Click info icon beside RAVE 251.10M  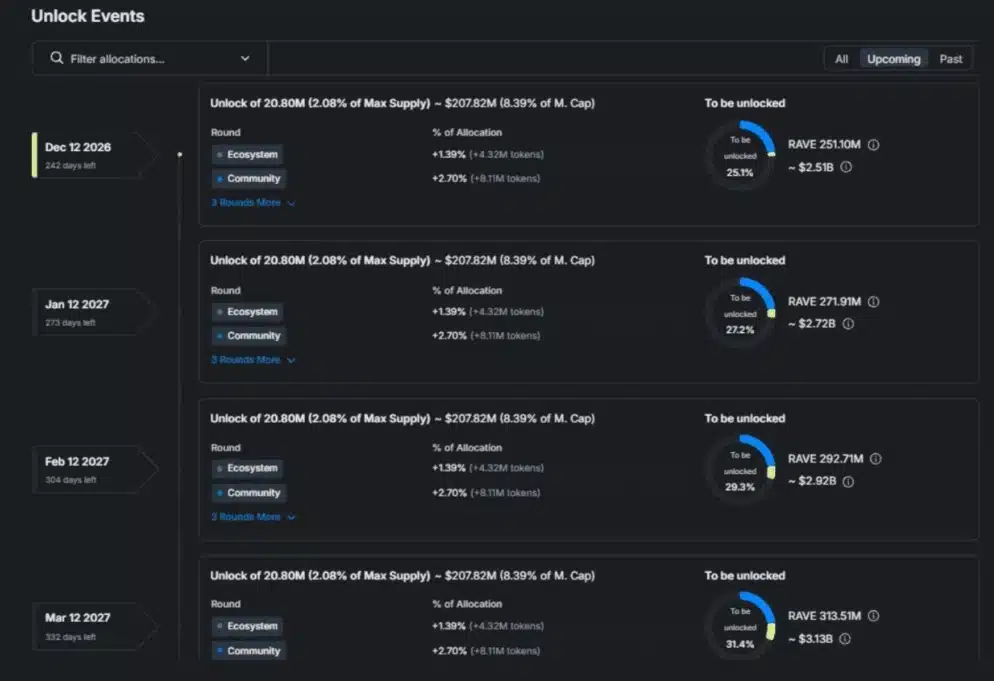click(x=873, y=145)
